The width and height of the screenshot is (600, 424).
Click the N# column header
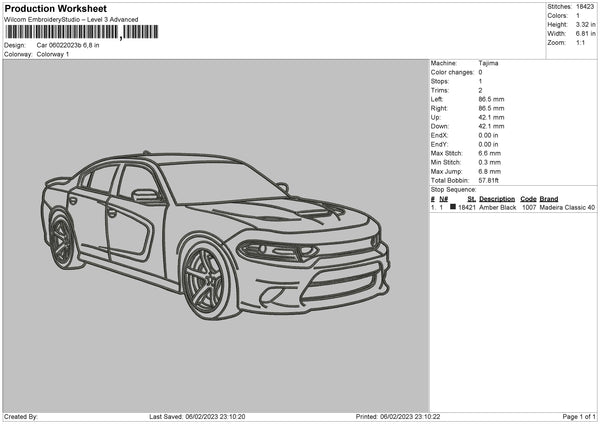pyautogui.click(x=444, y=198)
